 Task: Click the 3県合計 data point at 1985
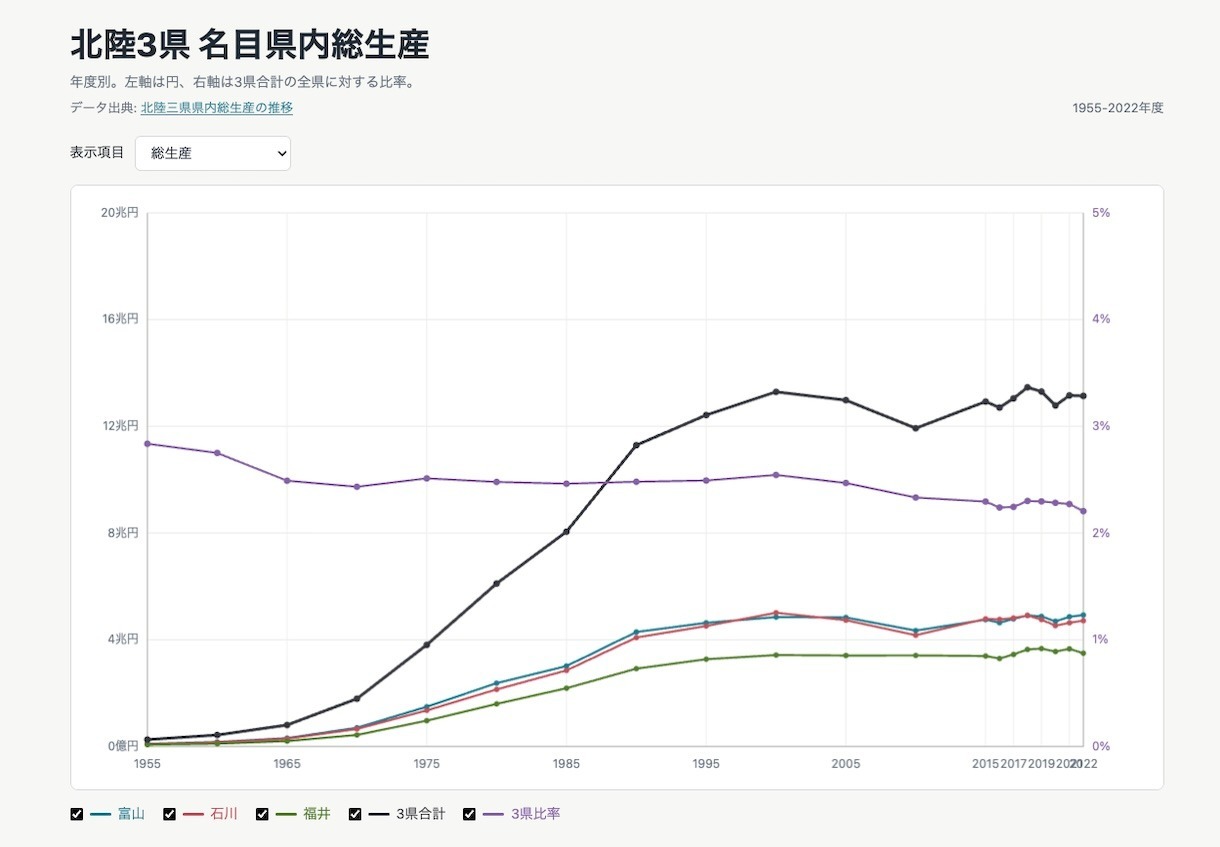tap(566, 532)
